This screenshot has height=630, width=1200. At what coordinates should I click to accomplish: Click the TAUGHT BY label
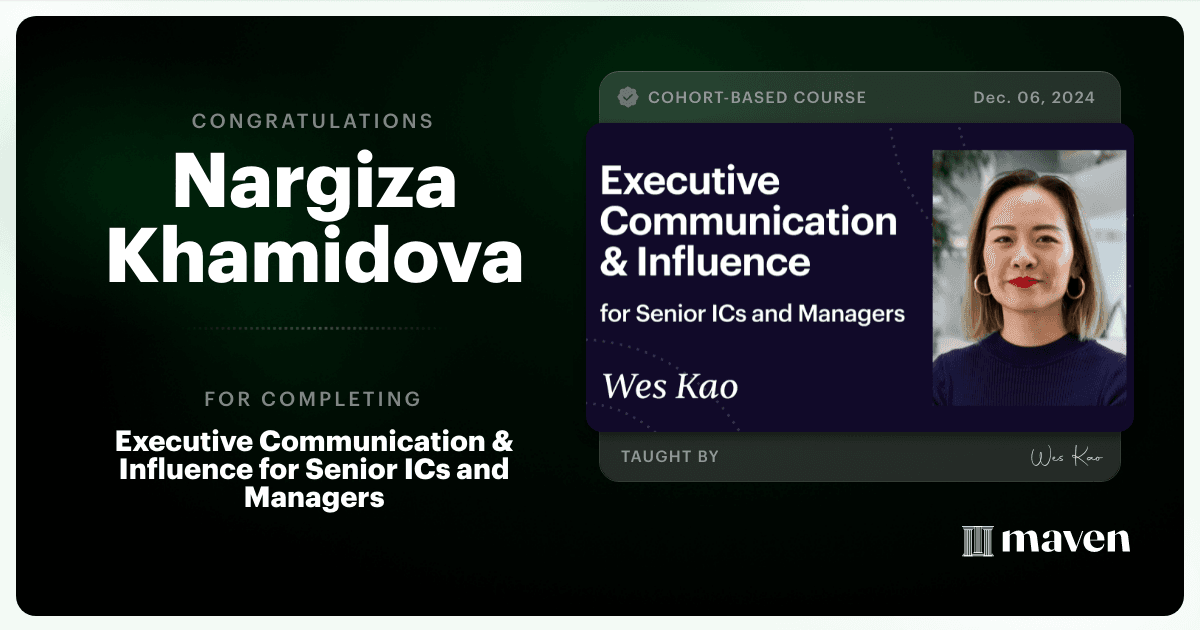click(670, 457)
